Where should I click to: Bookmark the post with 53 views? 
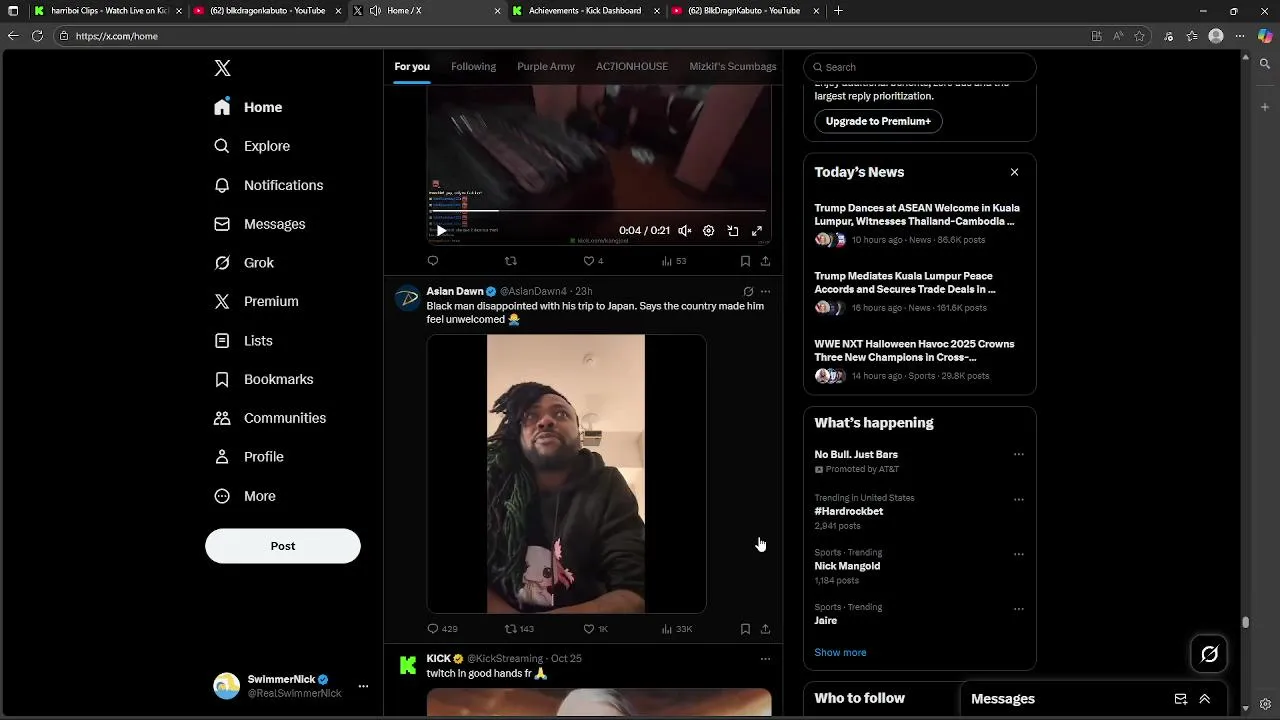[x=745, y=261]
